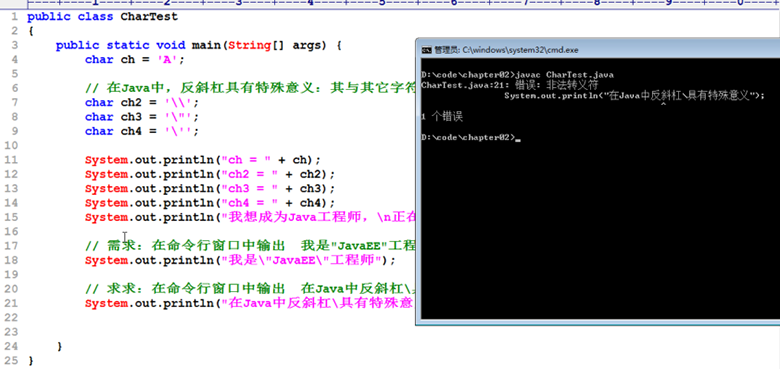
Task: Click the comment on line 6 about 反斜杠
Action: 250,89
